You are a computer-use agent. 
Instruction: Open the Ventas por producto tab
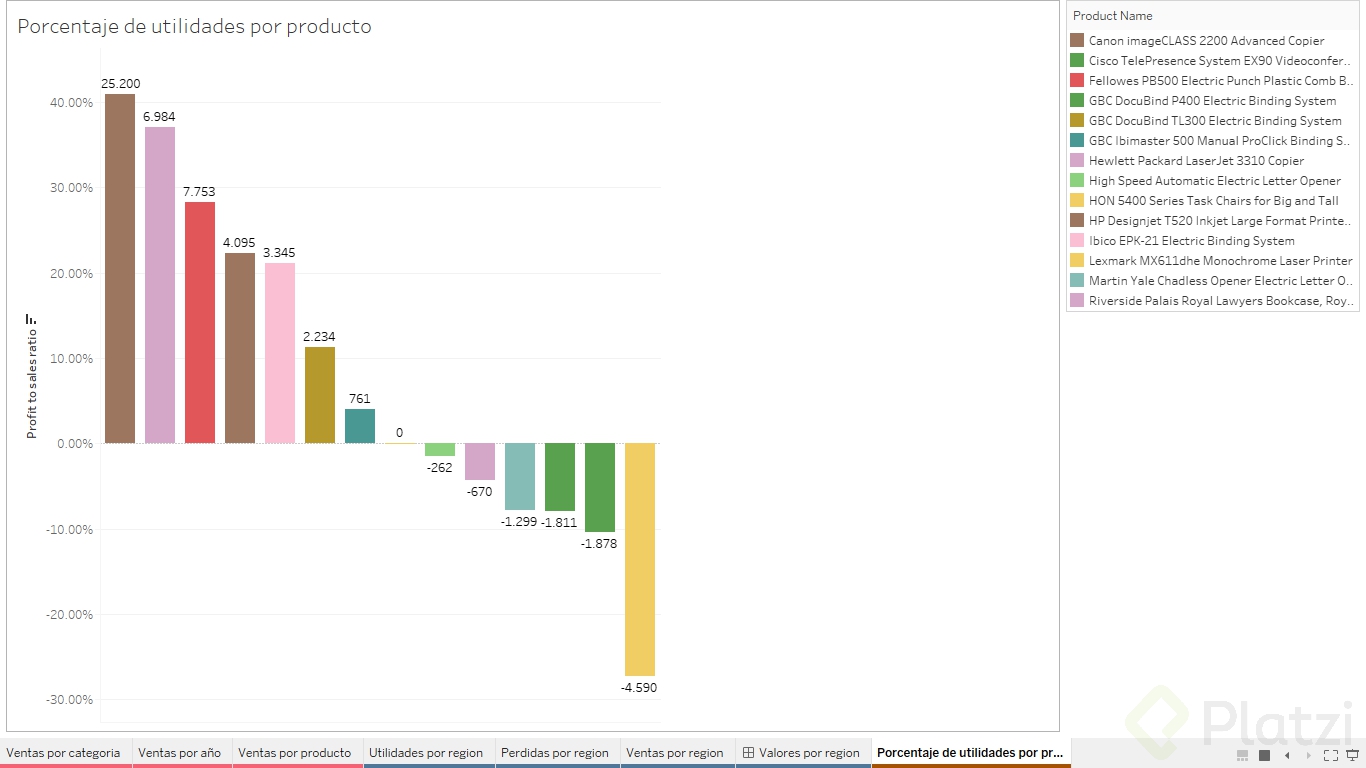coord(297,753)
